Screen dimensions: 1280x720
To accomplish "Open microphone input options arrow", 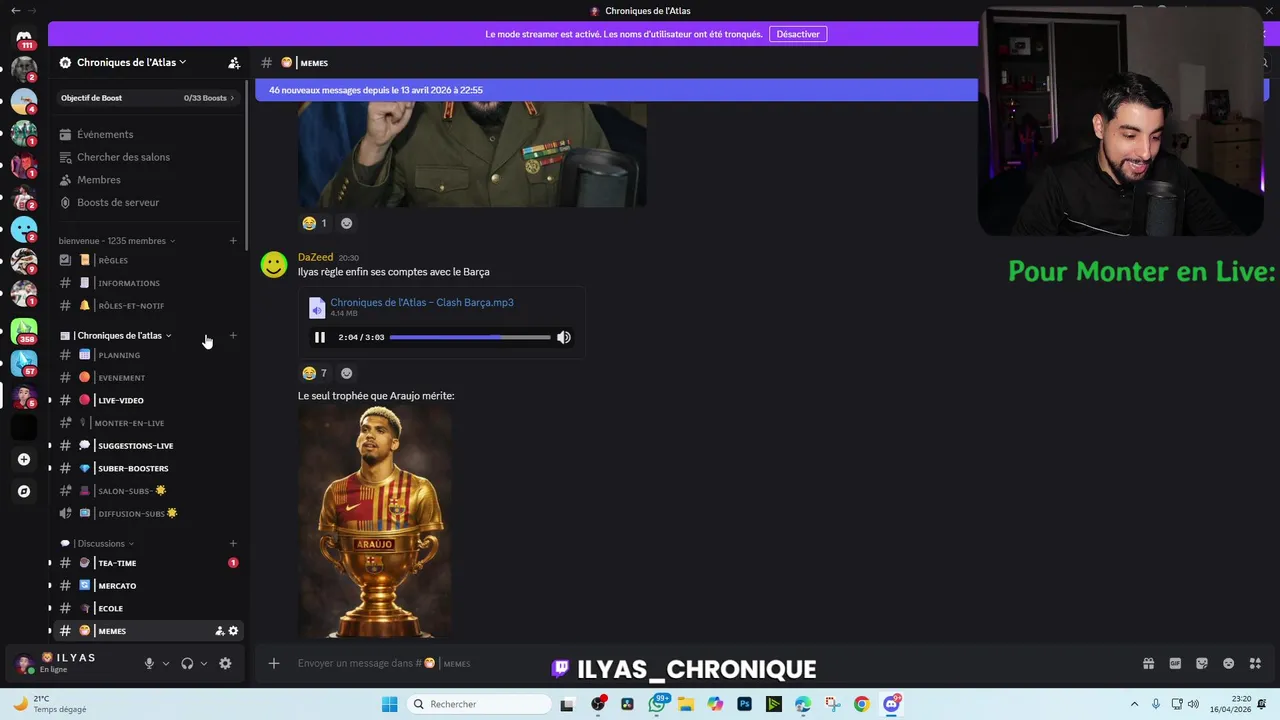I will point(166,663).
